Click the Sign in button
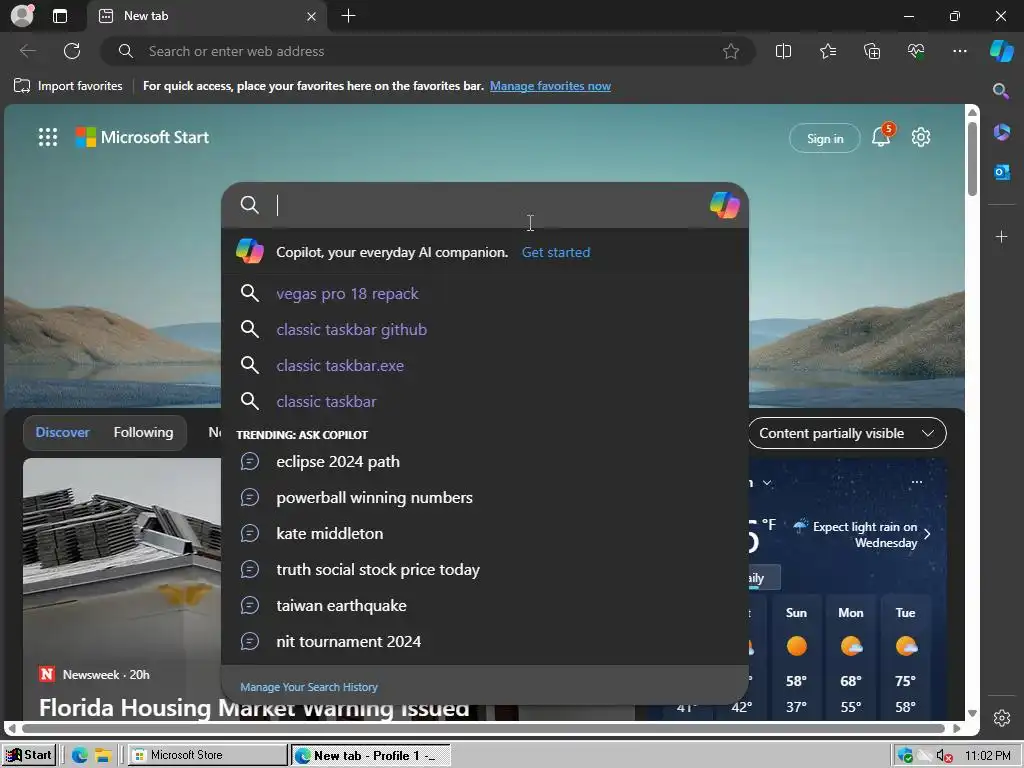 pyautogui.click(x=824, y=138)
